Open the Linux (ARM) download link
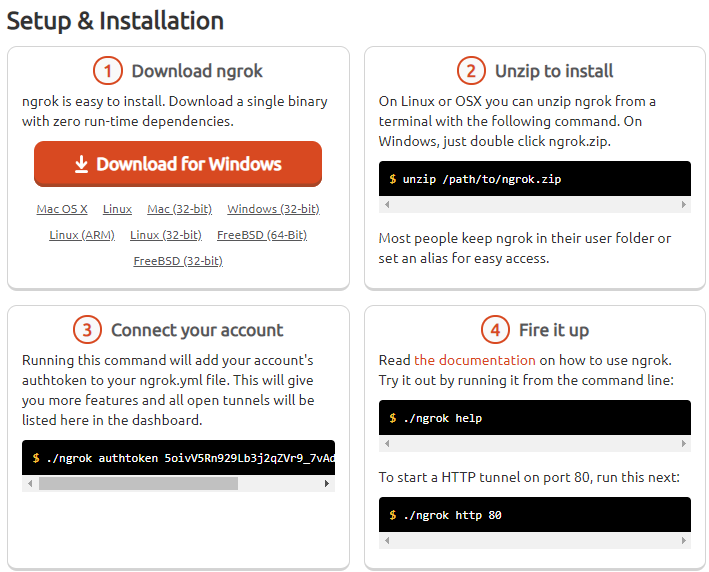 (82, 235)
